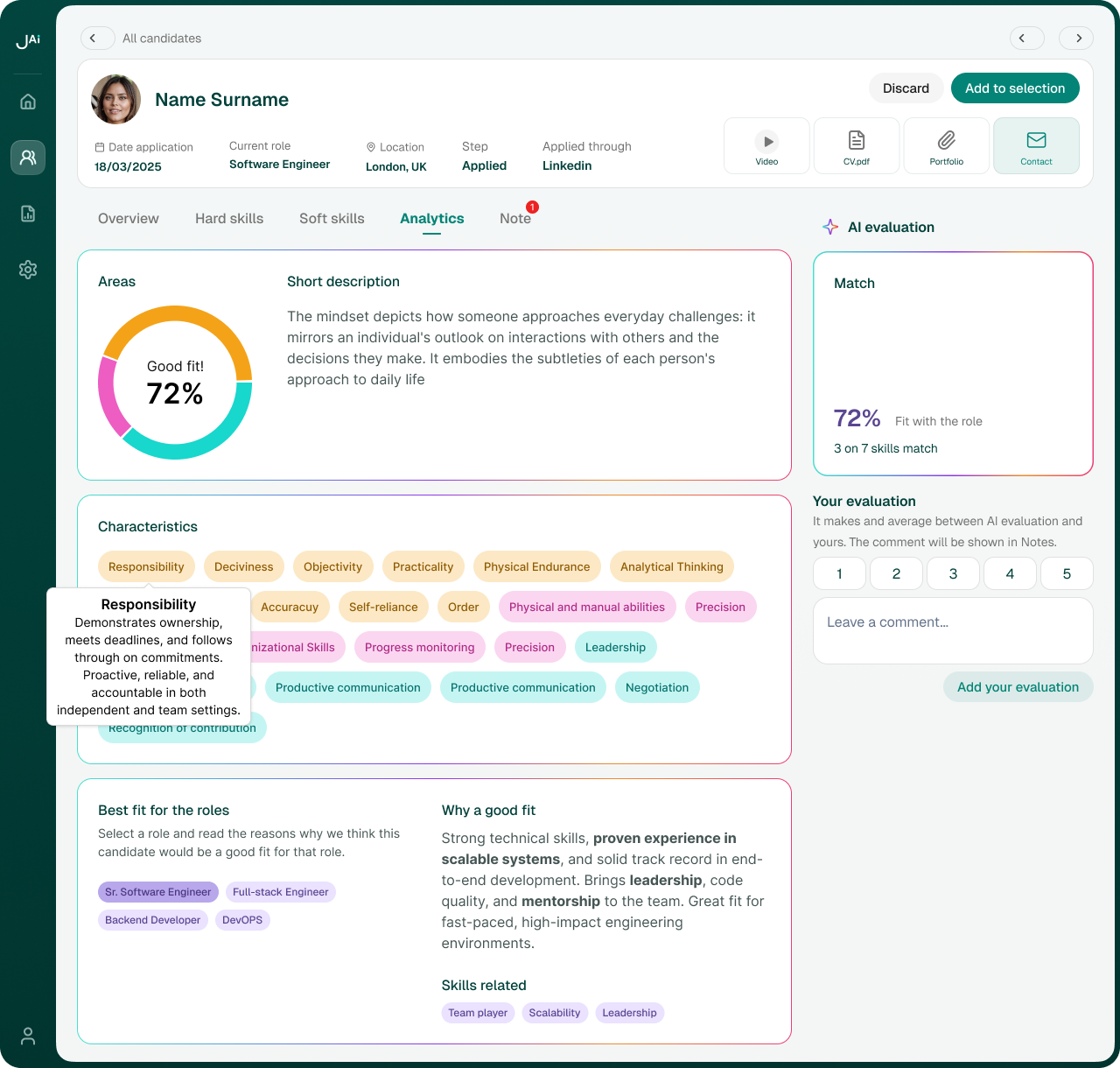This screenshot has height=1068, width=1120.
Task: Select rating 1 in Your evaluation
Action: tap(839, 573)
